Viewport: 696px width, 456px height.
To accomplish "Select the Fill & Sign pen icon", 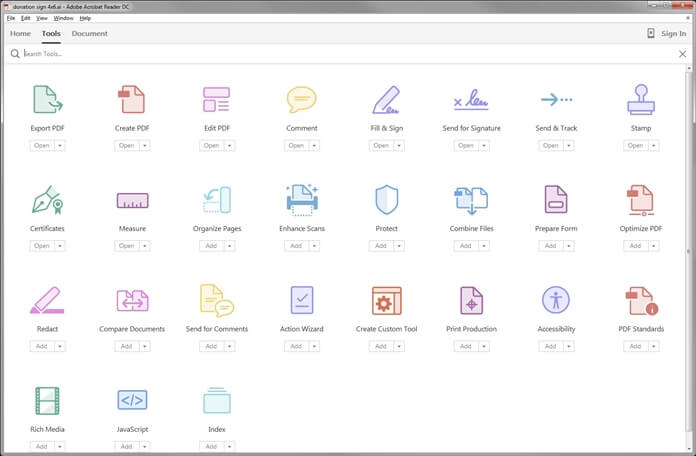I will 386,100.
